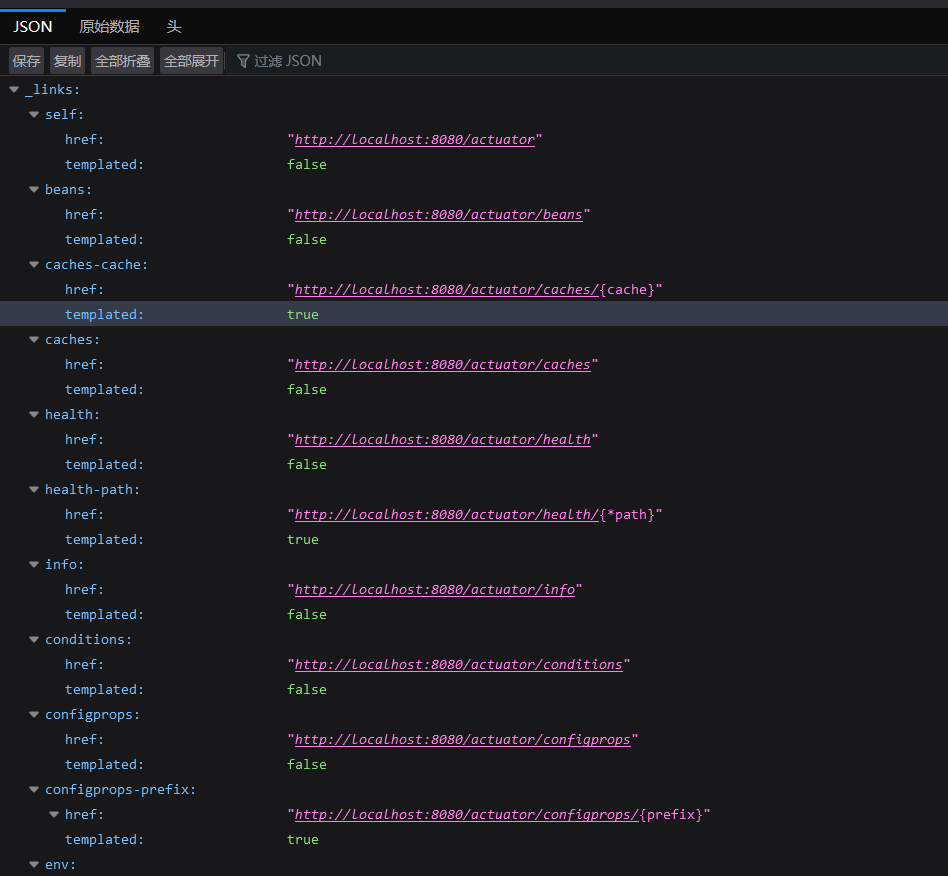Collapse the env node
The height and width of the screenshot is (876, 948).
pos(34,864)
